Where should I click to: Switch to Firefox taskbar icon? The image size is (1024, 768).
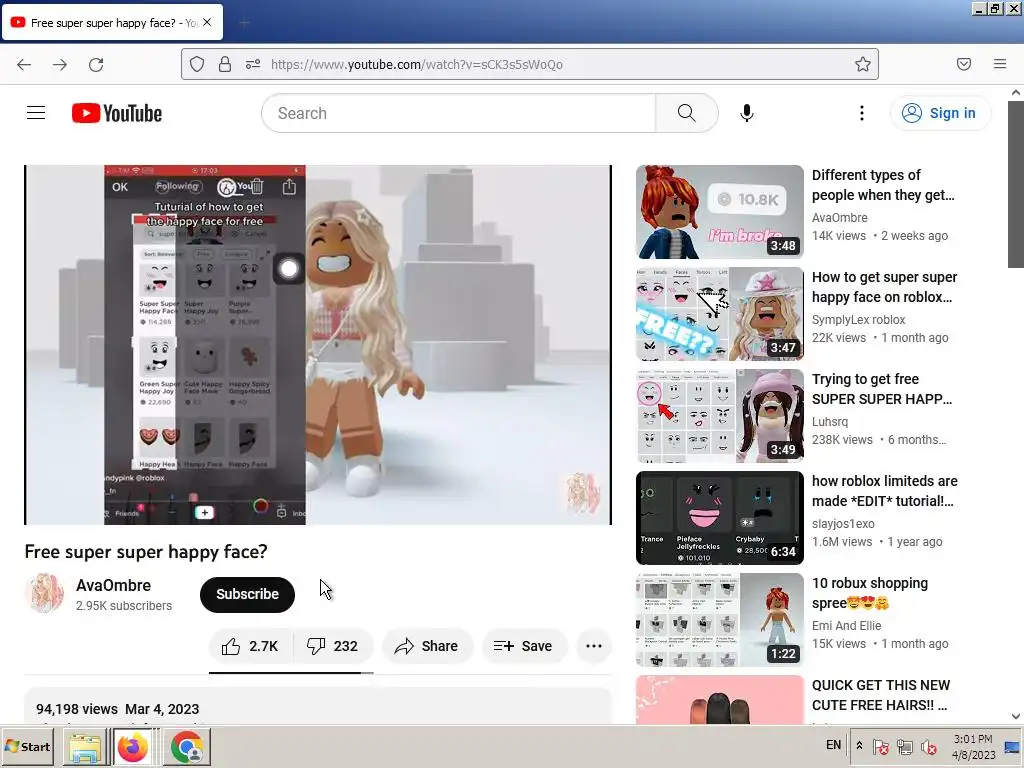pos(133,747)
